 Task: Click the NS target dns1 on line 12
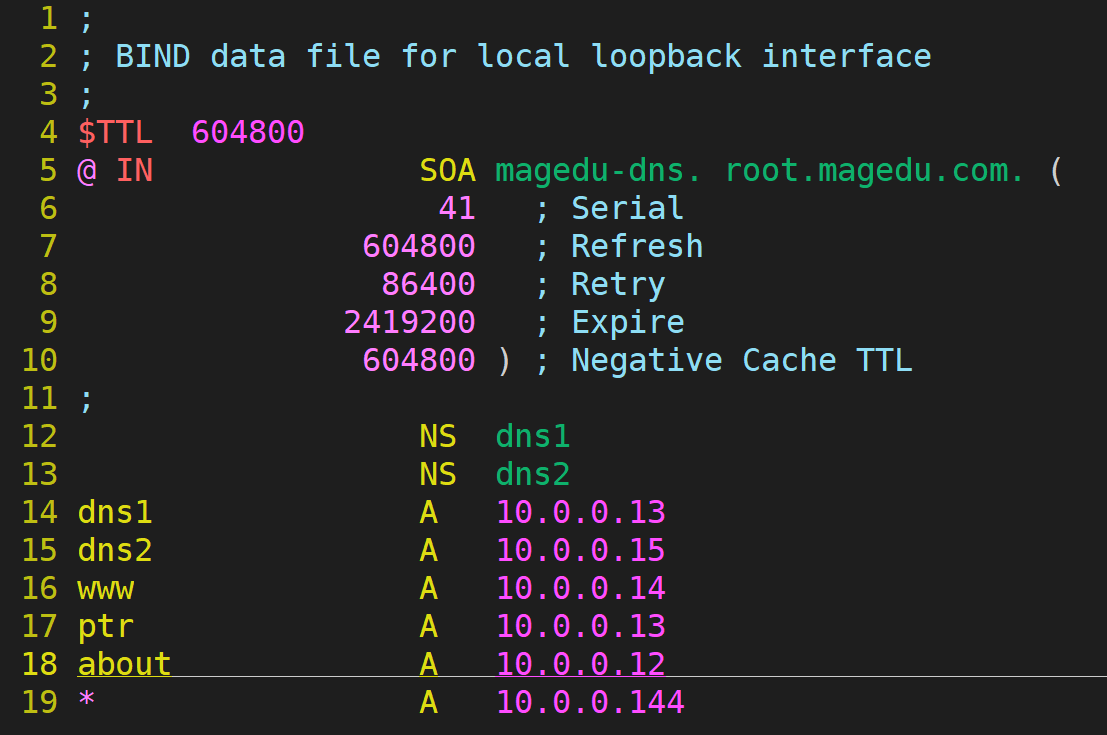533,437
